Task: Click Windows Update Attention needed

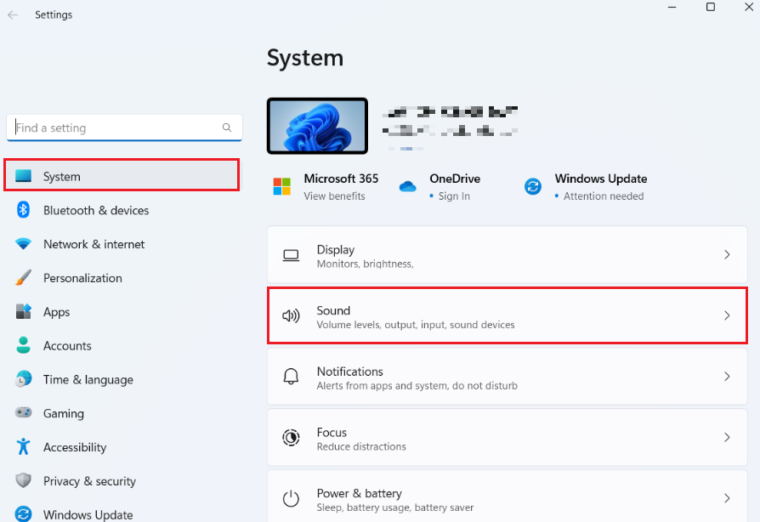Action: click(x=603, y=196)
